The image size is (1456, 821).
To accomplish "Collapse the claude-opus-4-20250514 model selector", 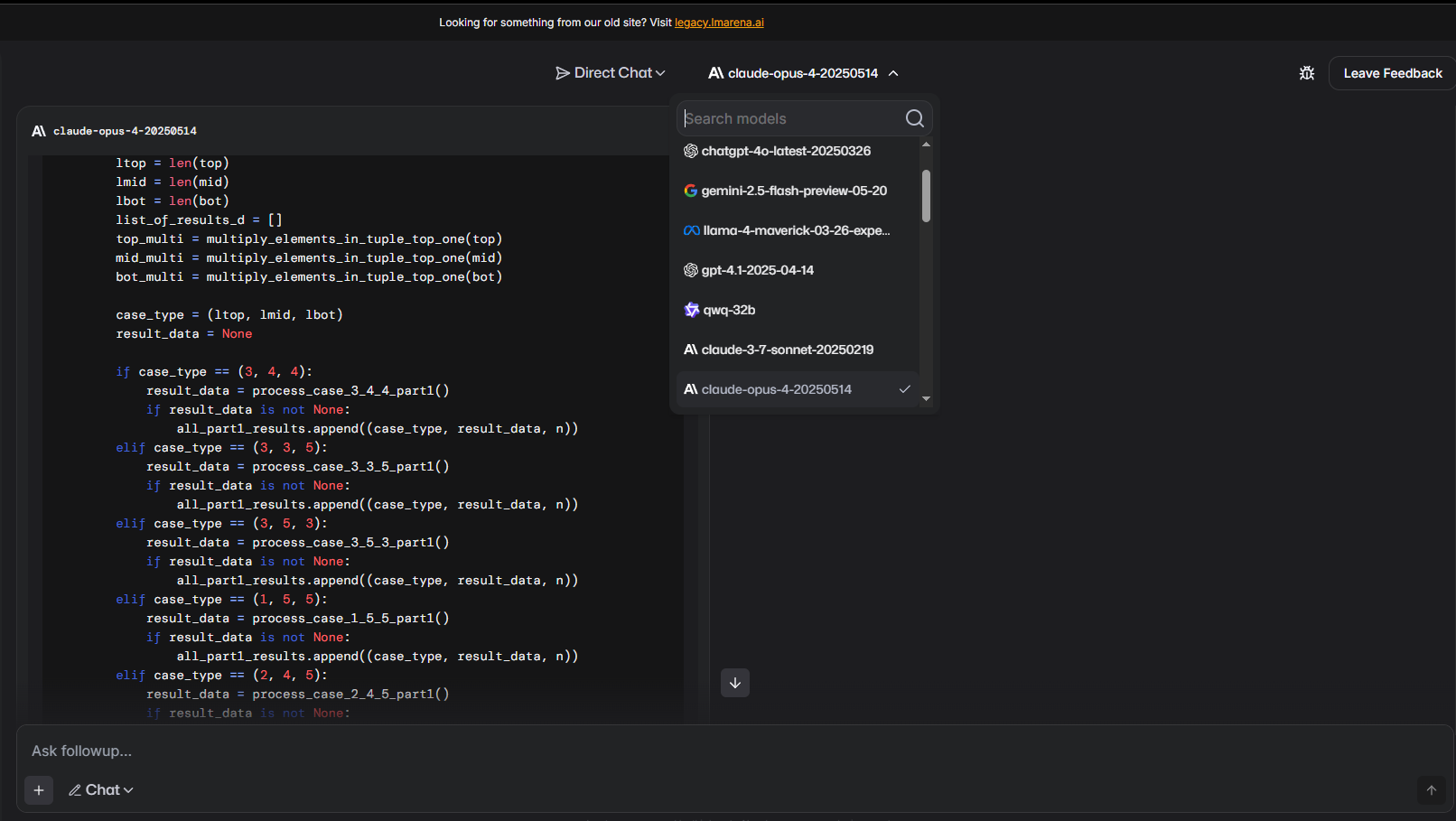I will tap(803, 73).
